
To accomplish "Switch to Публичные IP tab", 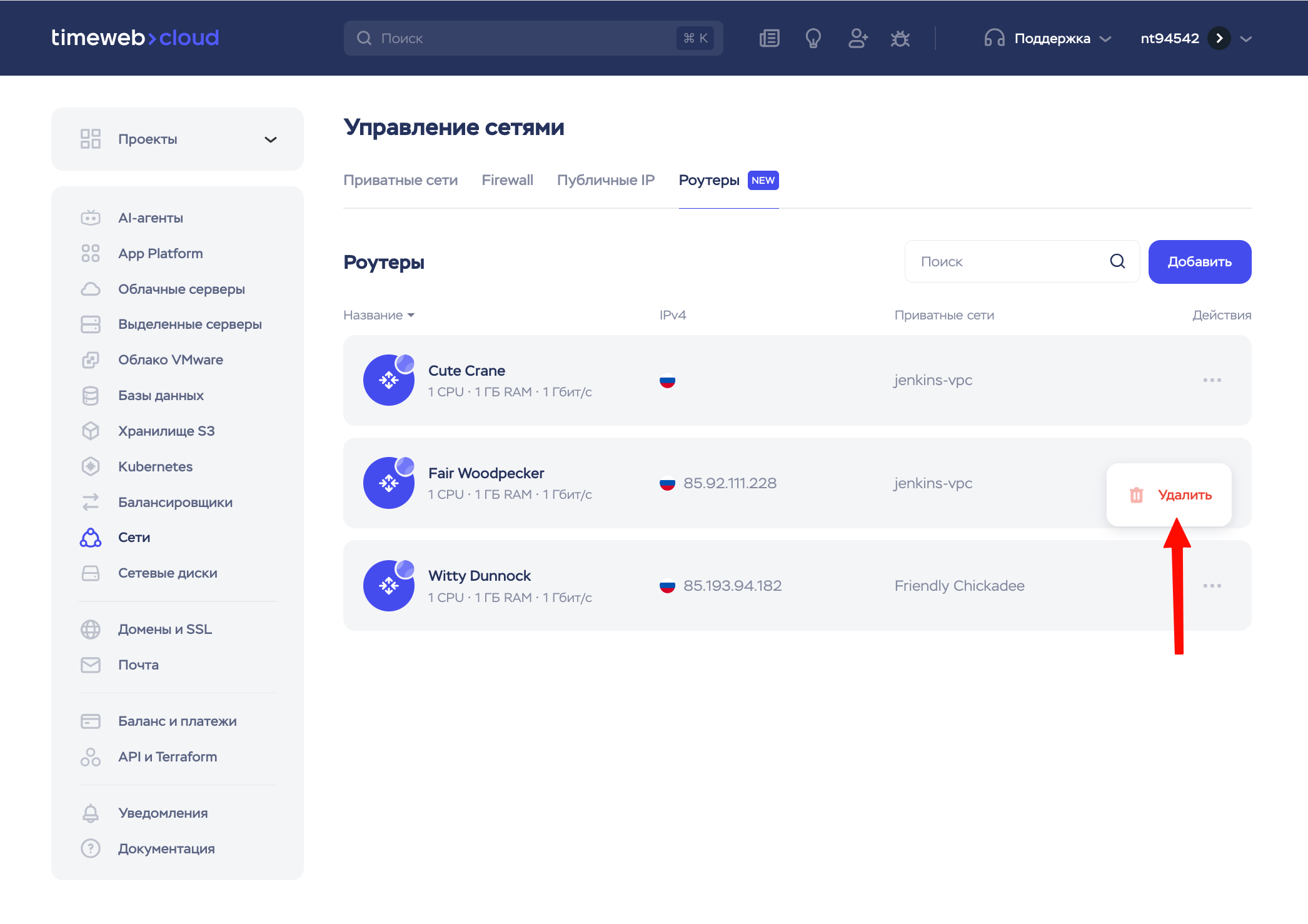I will [x=605, y=180].
